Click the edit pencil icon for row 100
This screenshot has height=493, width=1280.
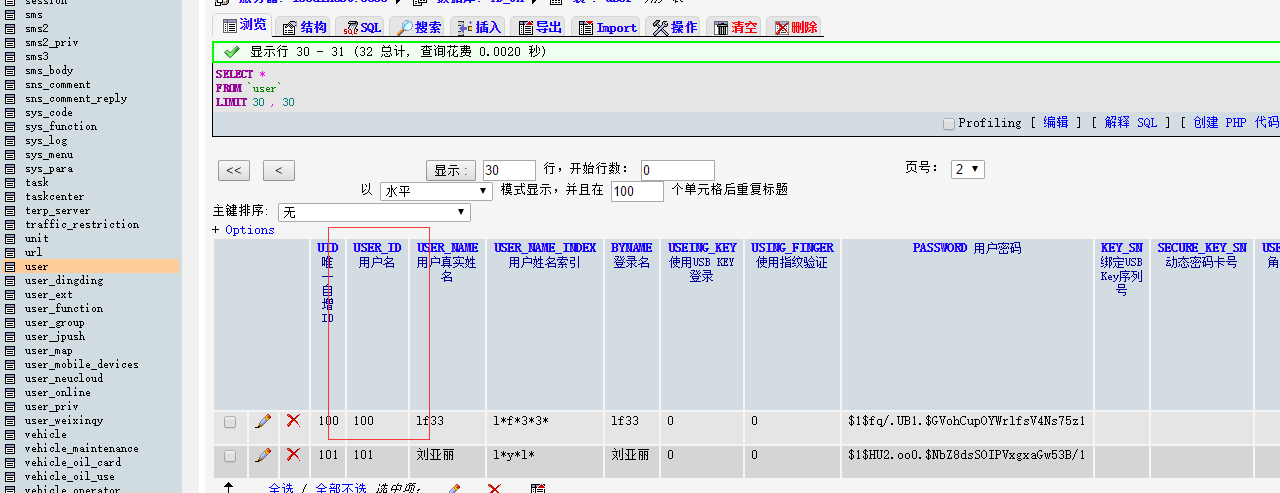coord(263,421)
